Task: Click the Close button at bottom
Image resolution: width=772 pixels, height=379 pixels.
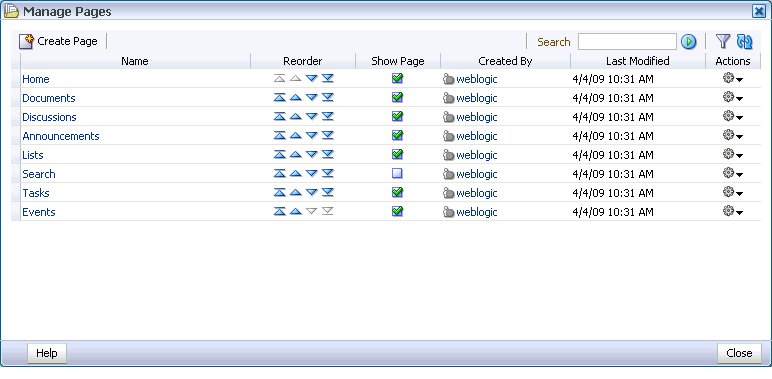Action: [x=739, y=353]
